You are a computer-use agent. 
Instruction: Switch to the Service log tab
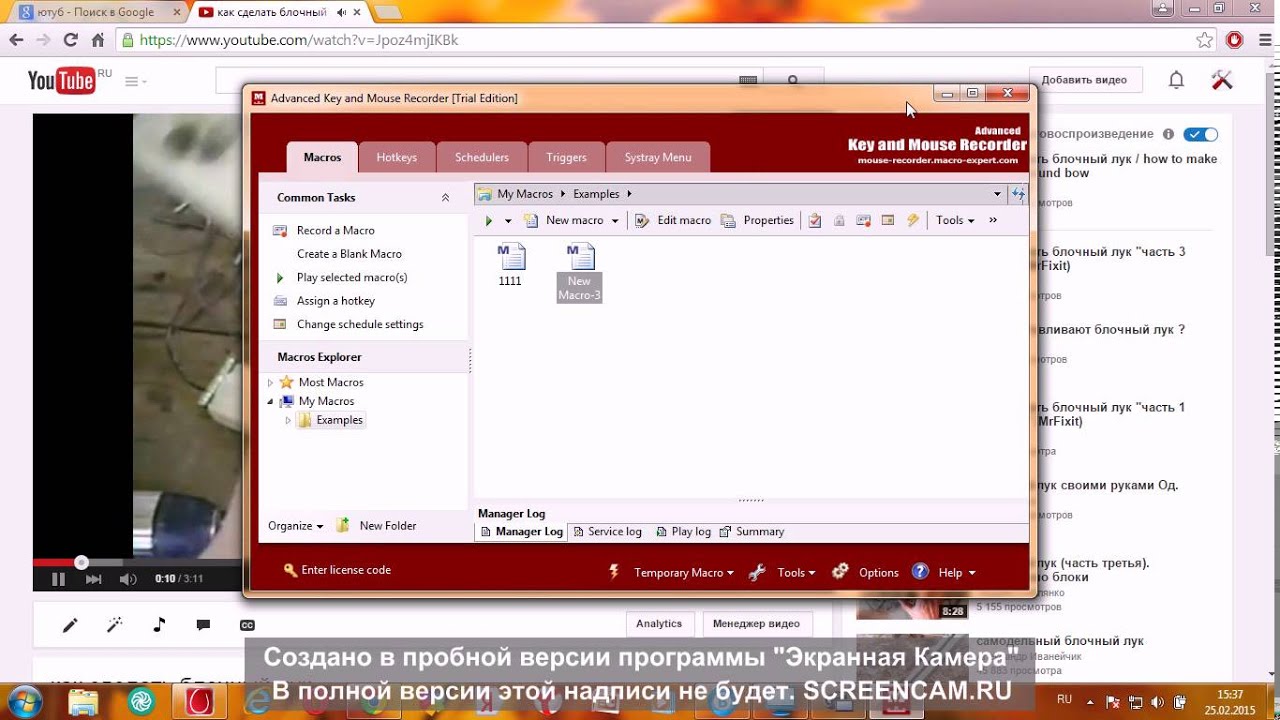[x=606, y=532]
